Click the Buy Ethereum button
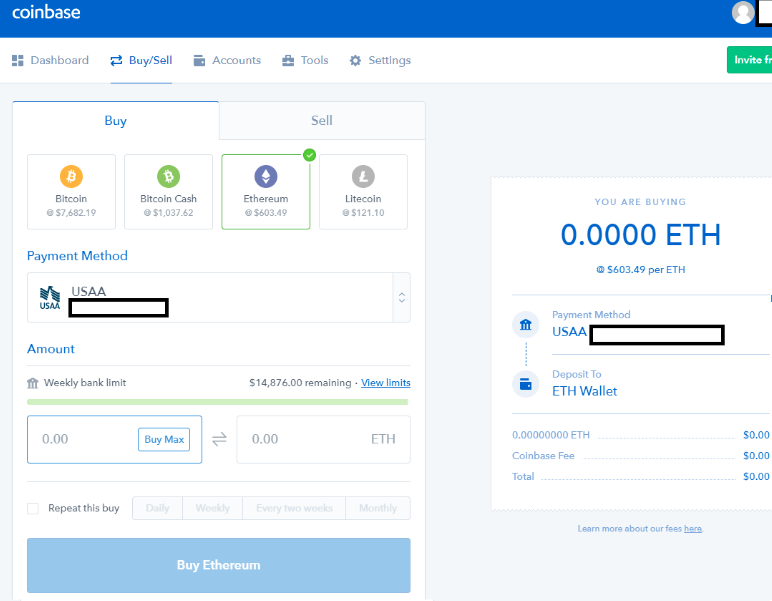Screen dimensions: 772x601 219,565
